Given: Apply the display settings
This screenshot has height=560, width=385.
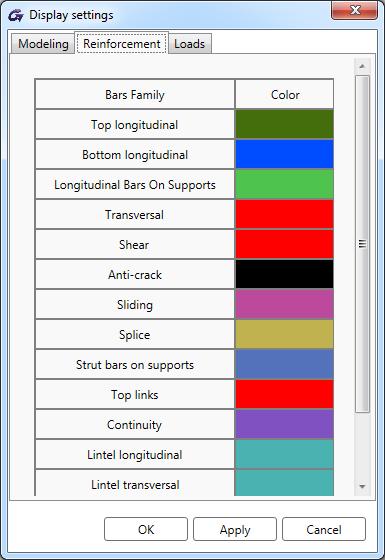Looking at the screenshot, I should [x=235, y=529].
